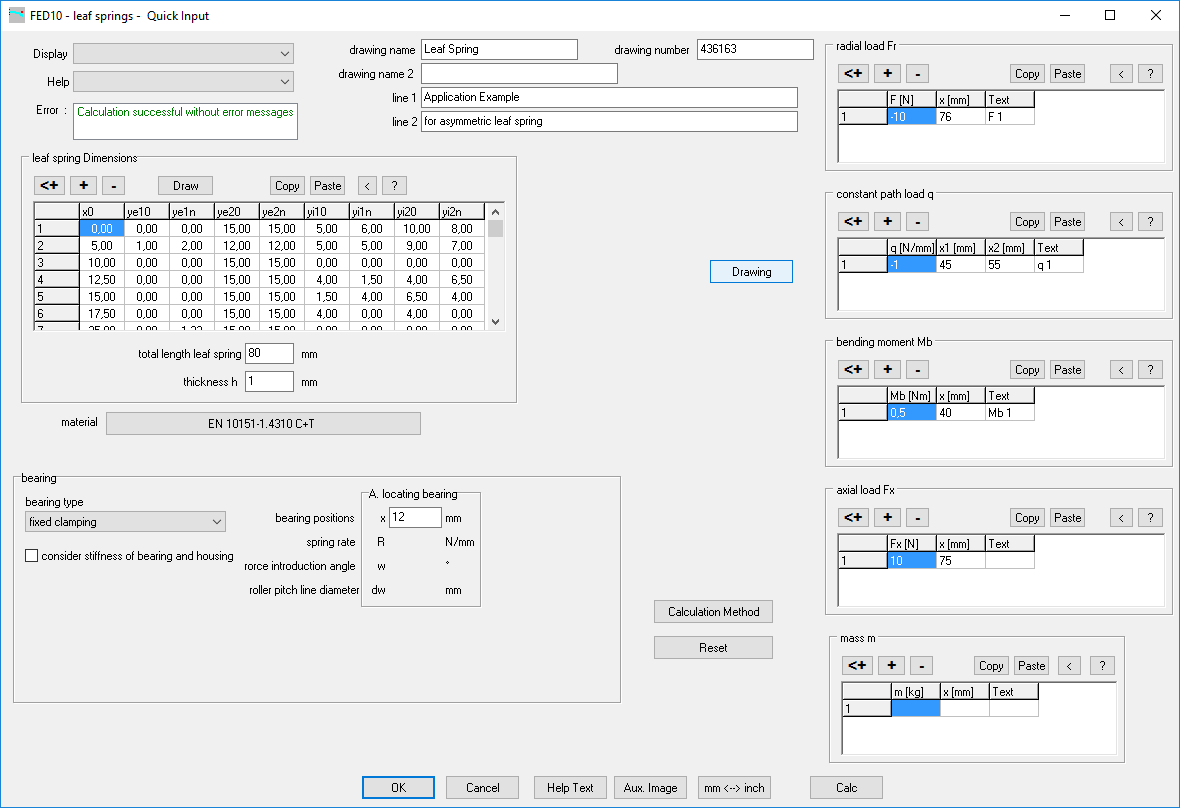Click the material EN 10151-1.4310 C+T button
The image size is (1180, 808).
pyautogui.click(x=263, y=424)
